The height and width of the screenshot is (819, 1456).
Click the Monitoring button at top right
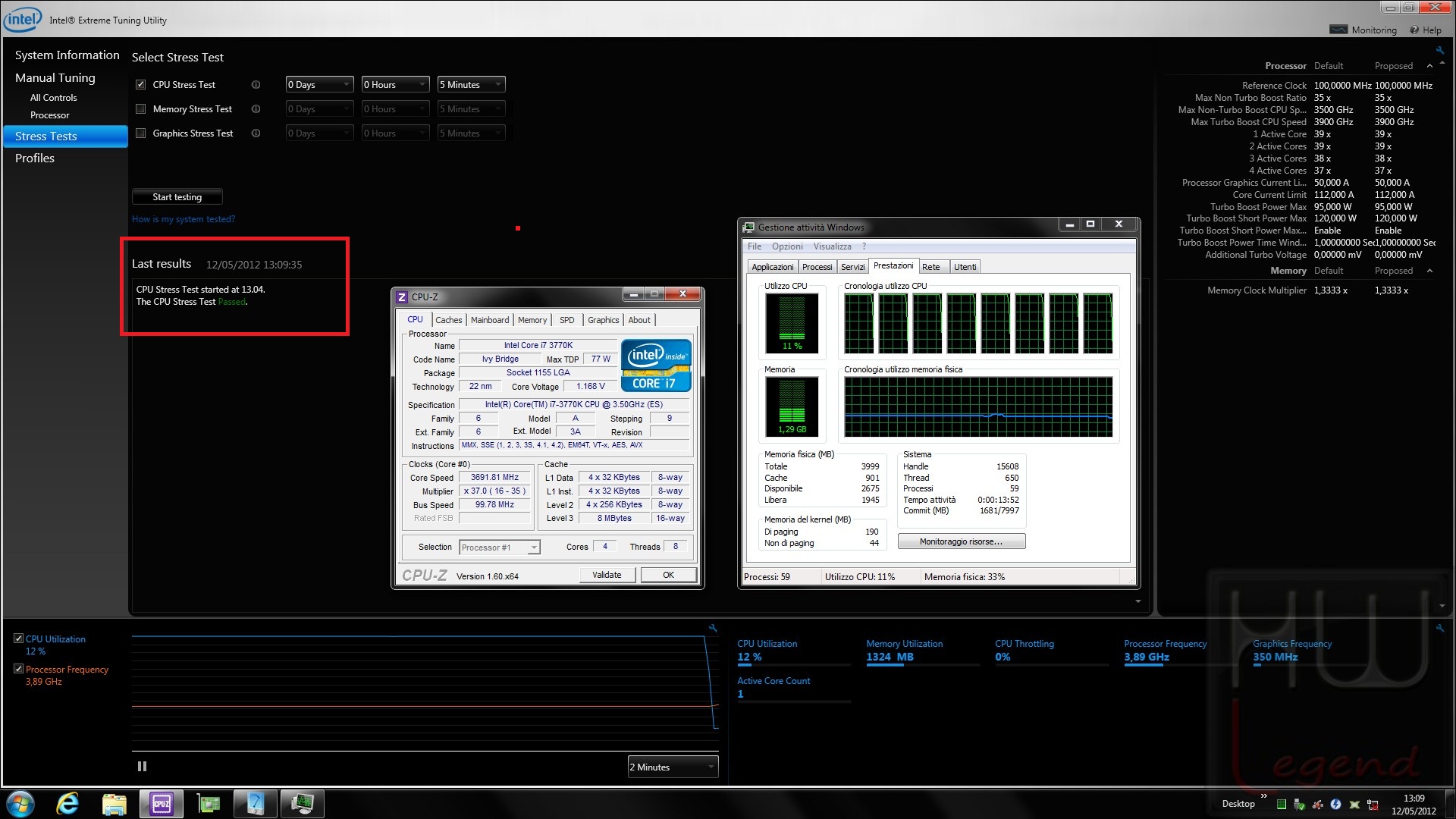tap(1363, 30)
